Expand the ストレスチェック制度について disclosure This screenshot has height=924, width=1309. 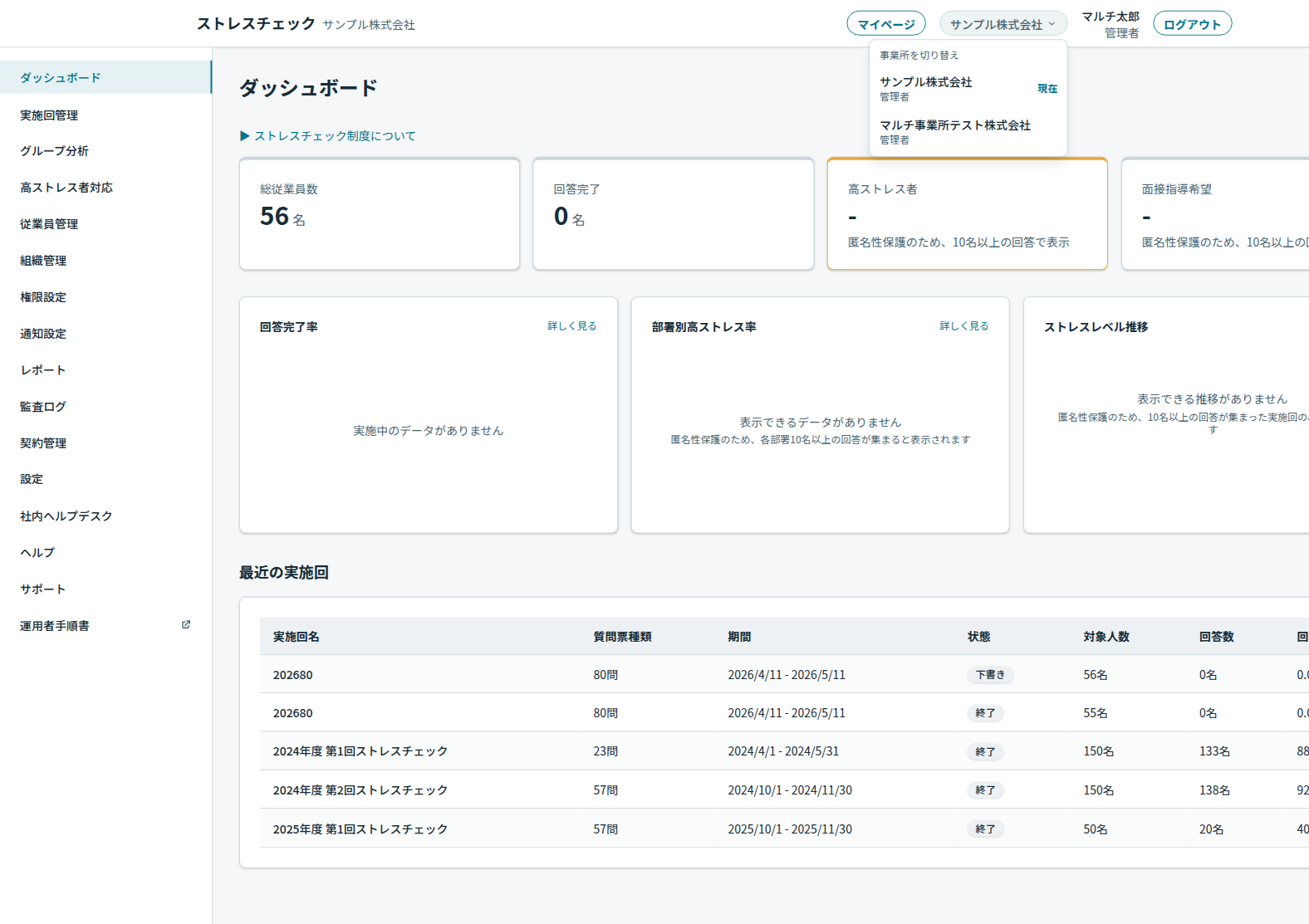pyautogui.click(x=328, y=136)
